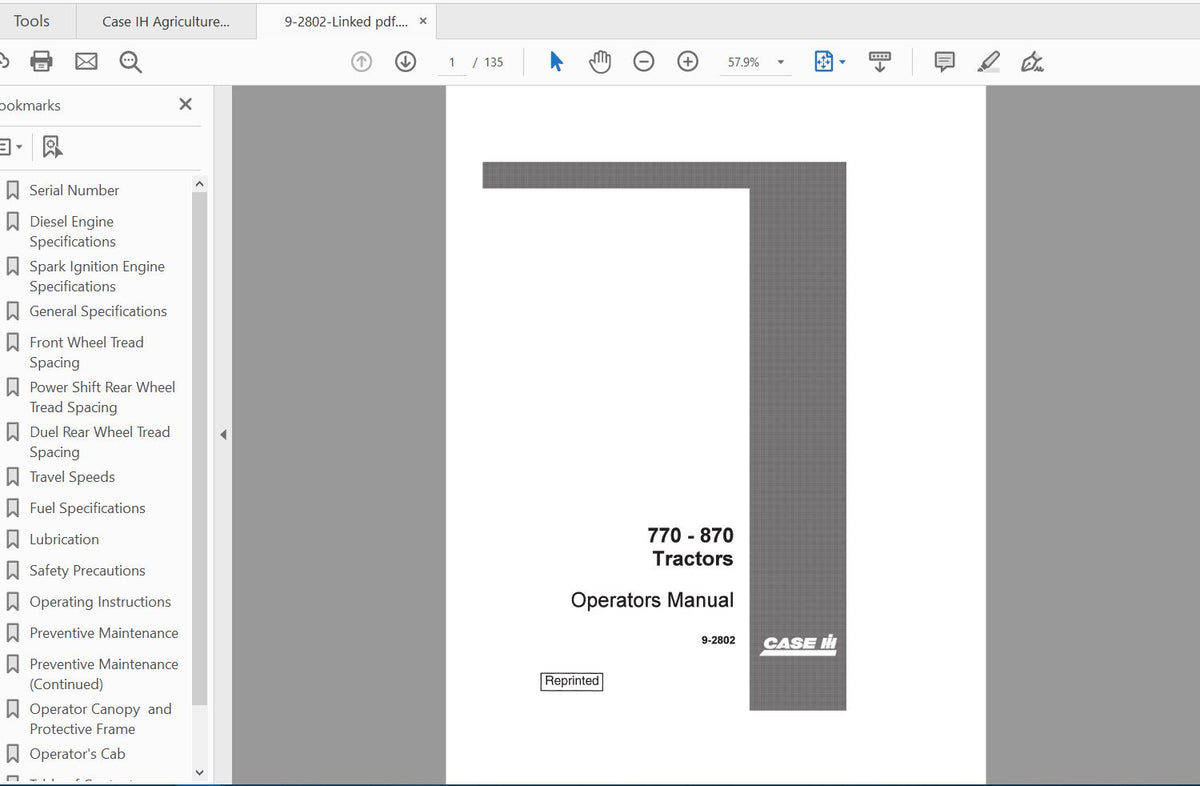Go to Travel Speeds bookmark
The image size is (1200, 786).
72,477
